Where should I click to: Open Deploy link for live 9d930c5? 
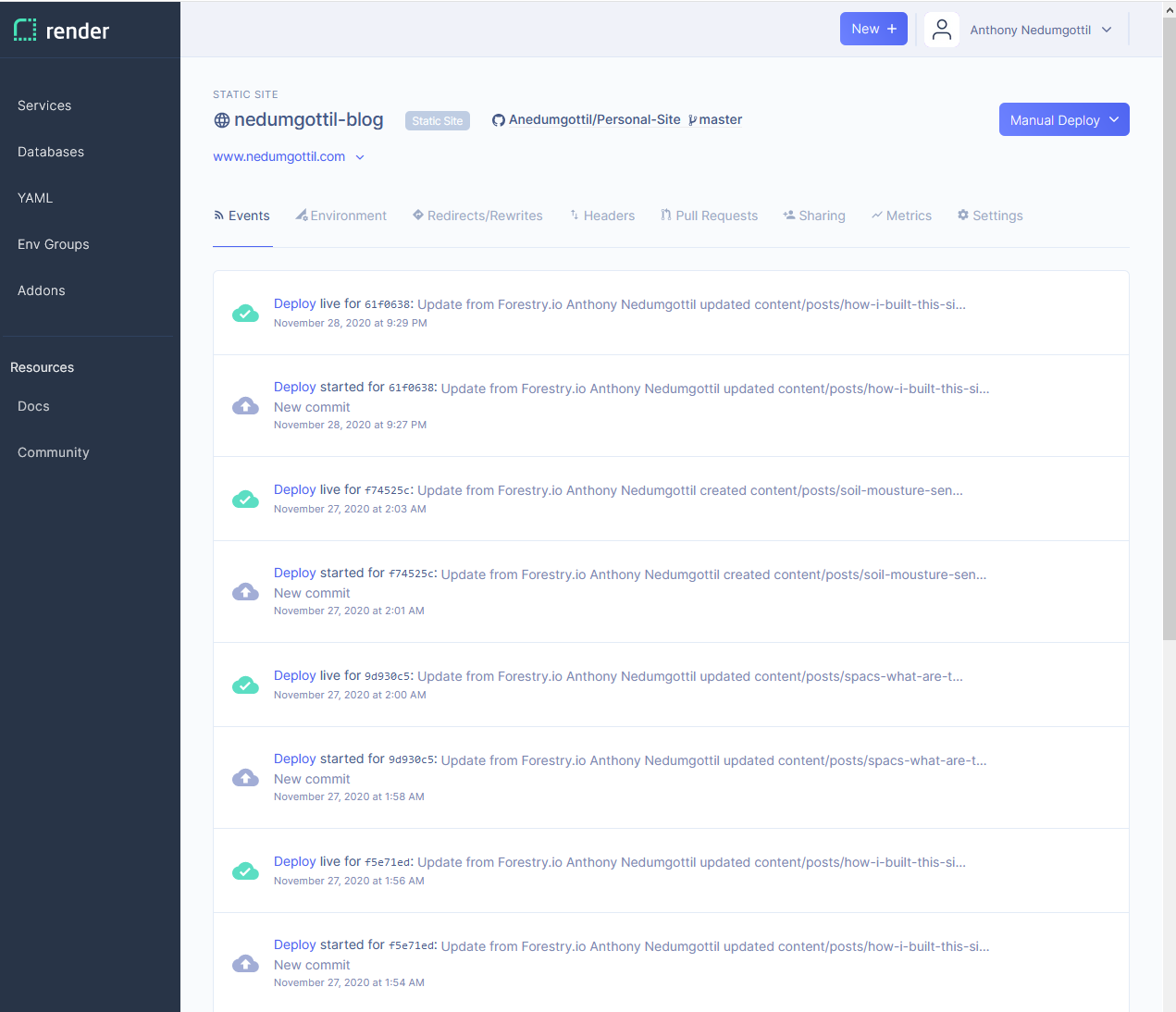tap(295, 675)
